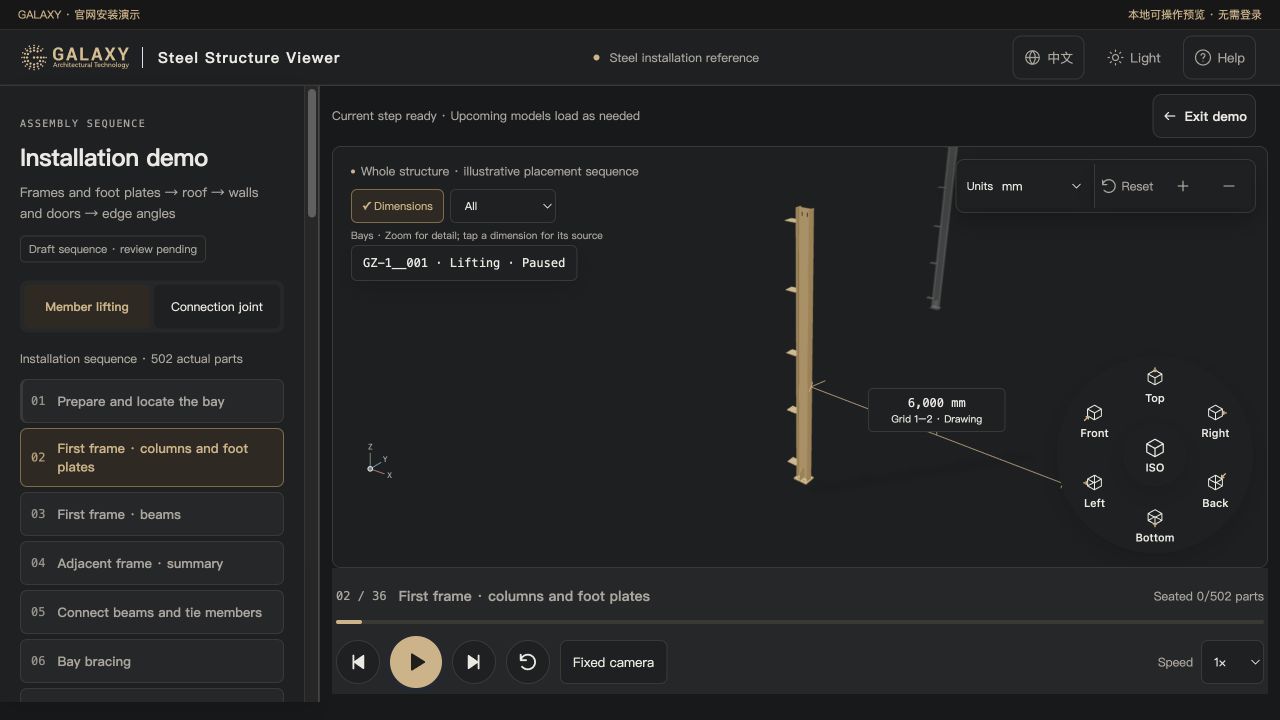Viewport: 1280px width, 720px height.
Task: Zoom out with the minus icon
Action: point(1229,186)
